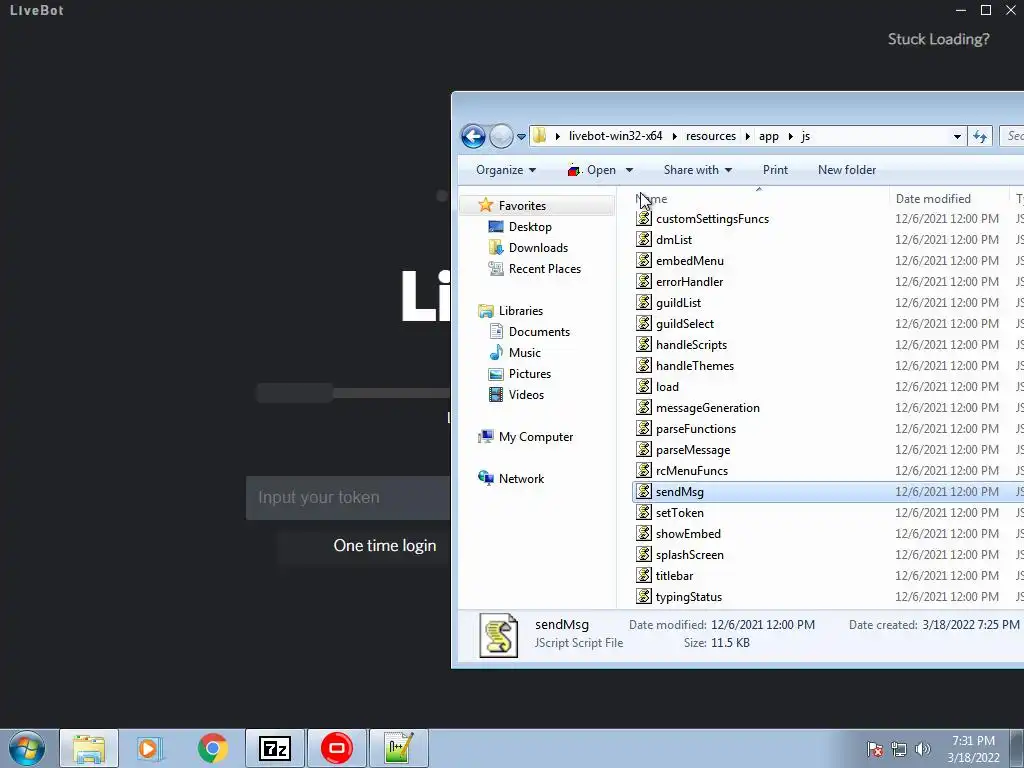Select app in the address path
1024x768 pixels.
(x=769, y=136)
